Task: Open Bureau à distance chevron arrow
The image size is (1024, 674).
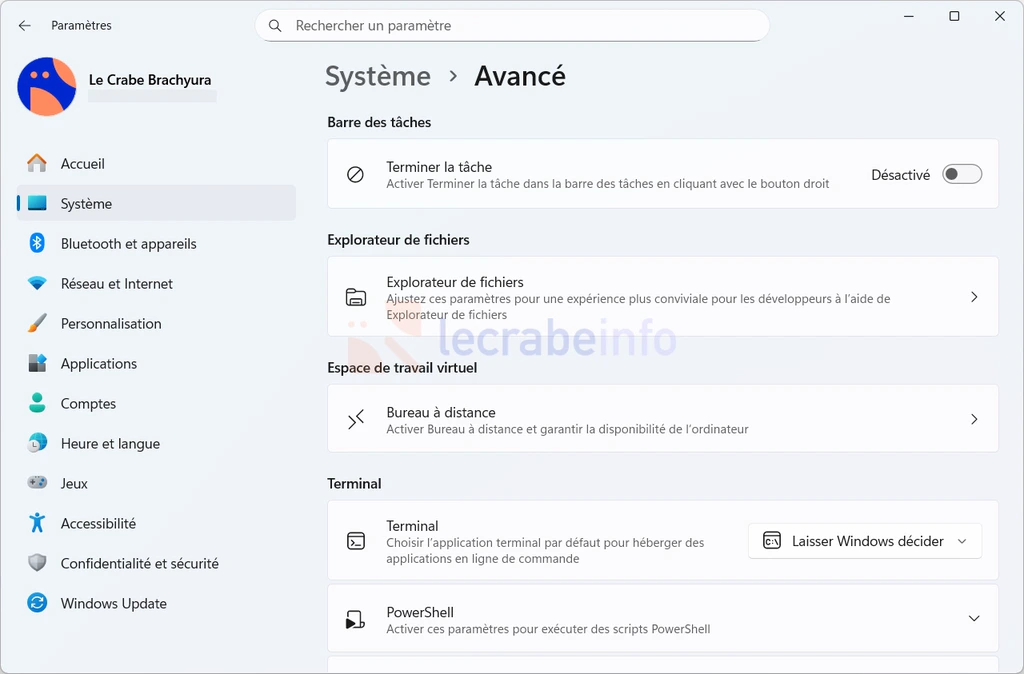Action: click(x=974, y=419)
